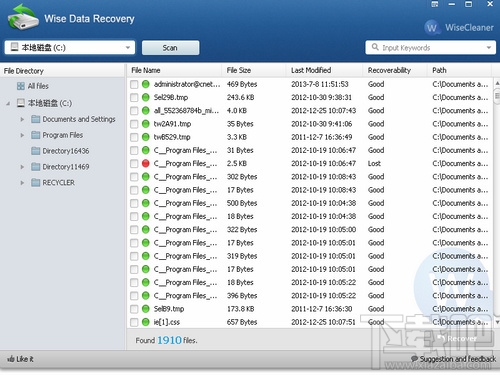The height and width of the screenshot is (375, 500).
Task: Tick checkbox for the Lost 2.5 KB file
Action: [x=134, y=164]
